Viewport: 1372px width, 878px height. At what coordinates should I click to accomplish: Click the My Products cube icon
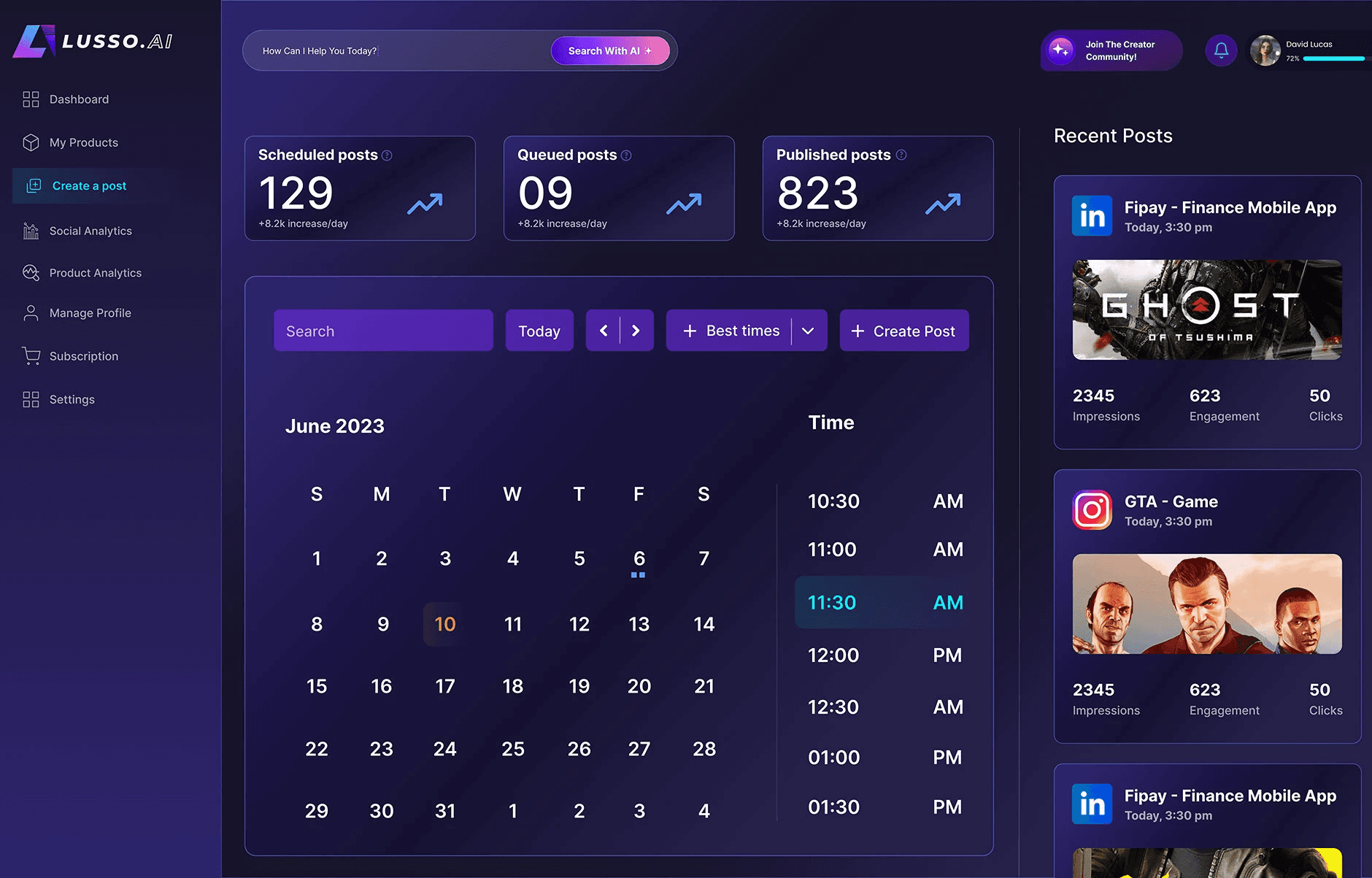31,142
